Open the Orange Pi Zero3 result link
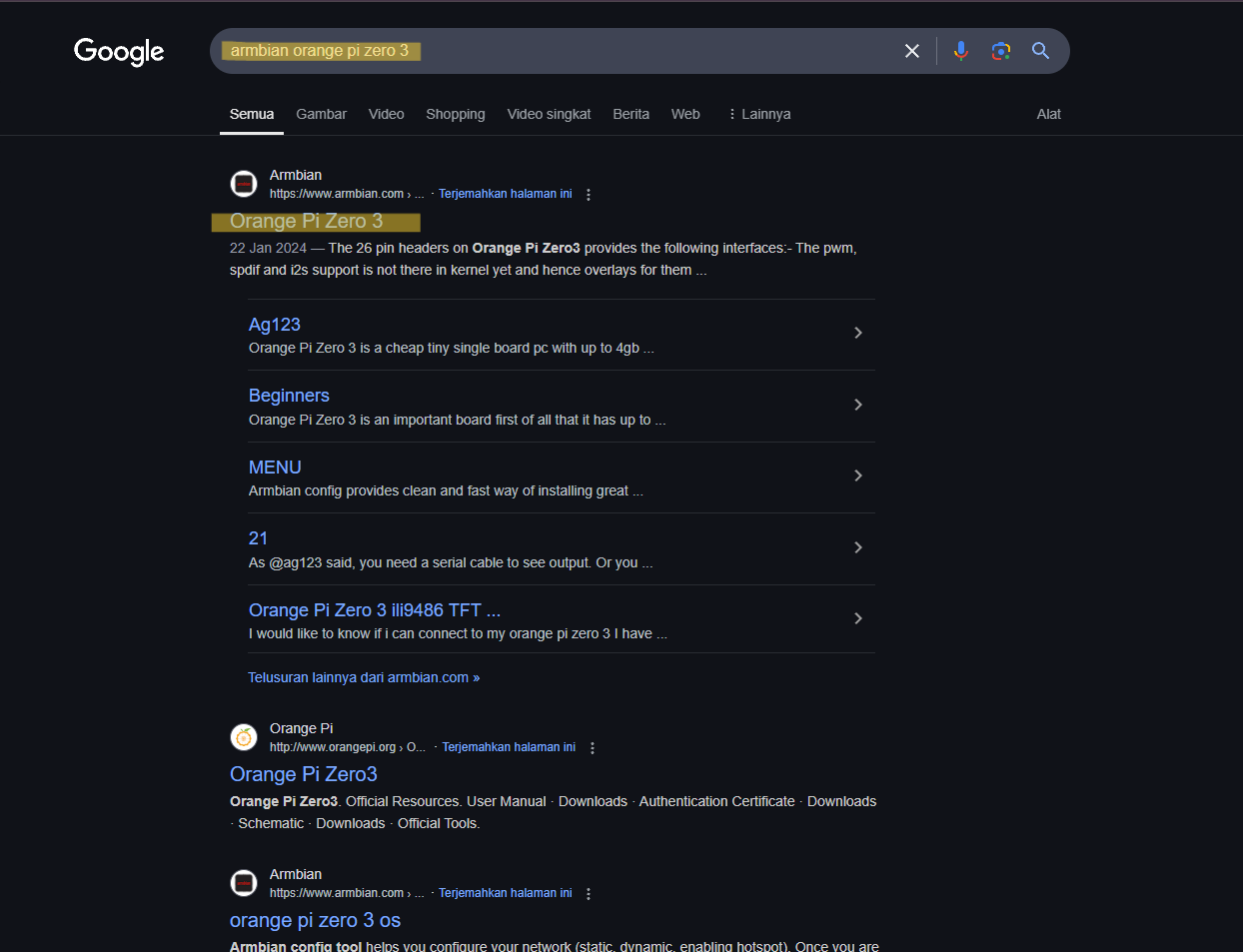The image size is (1243, 952). 304,774
